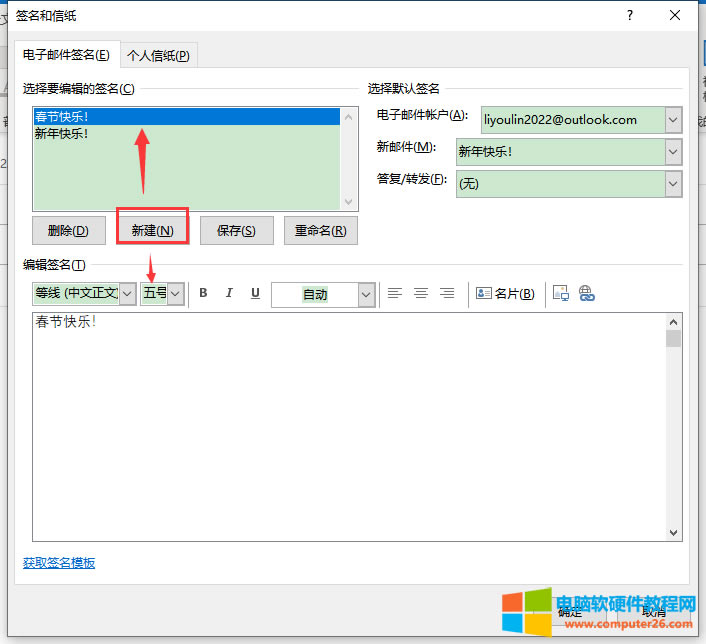Expand the 新邮件 default signature dropdown
This screenshot has height=644, width=706.
(x=673, y=152)
